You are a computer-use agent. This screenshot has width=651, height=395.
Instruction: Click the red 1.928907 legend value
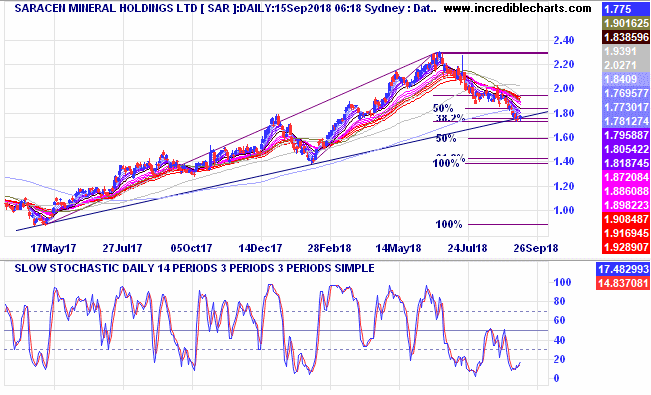(x=626, y=247)
